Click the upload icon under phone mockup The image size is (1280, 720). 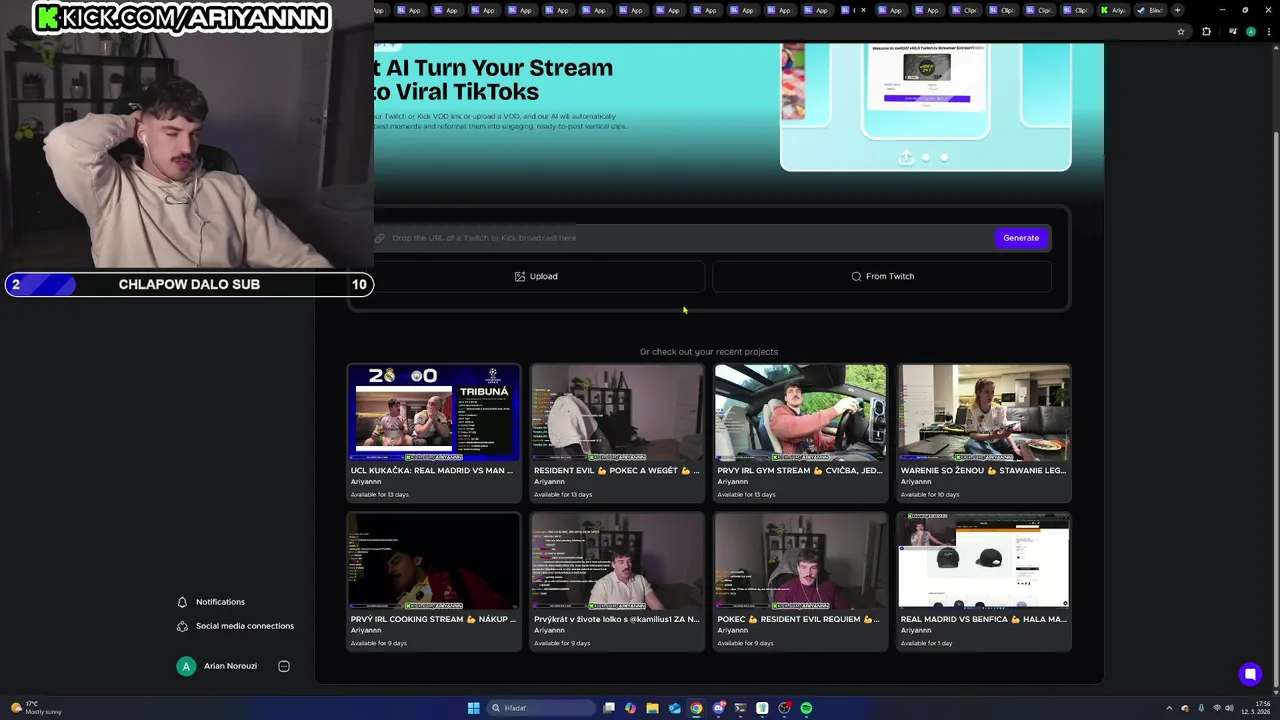[x=906, y=157]
